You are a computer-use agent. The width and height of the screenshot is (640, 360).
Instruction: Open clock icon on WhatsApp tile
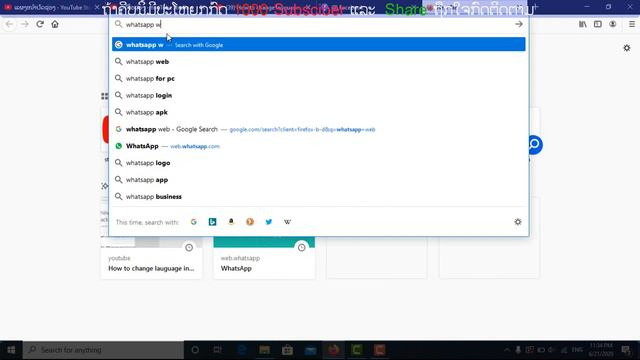301,247
